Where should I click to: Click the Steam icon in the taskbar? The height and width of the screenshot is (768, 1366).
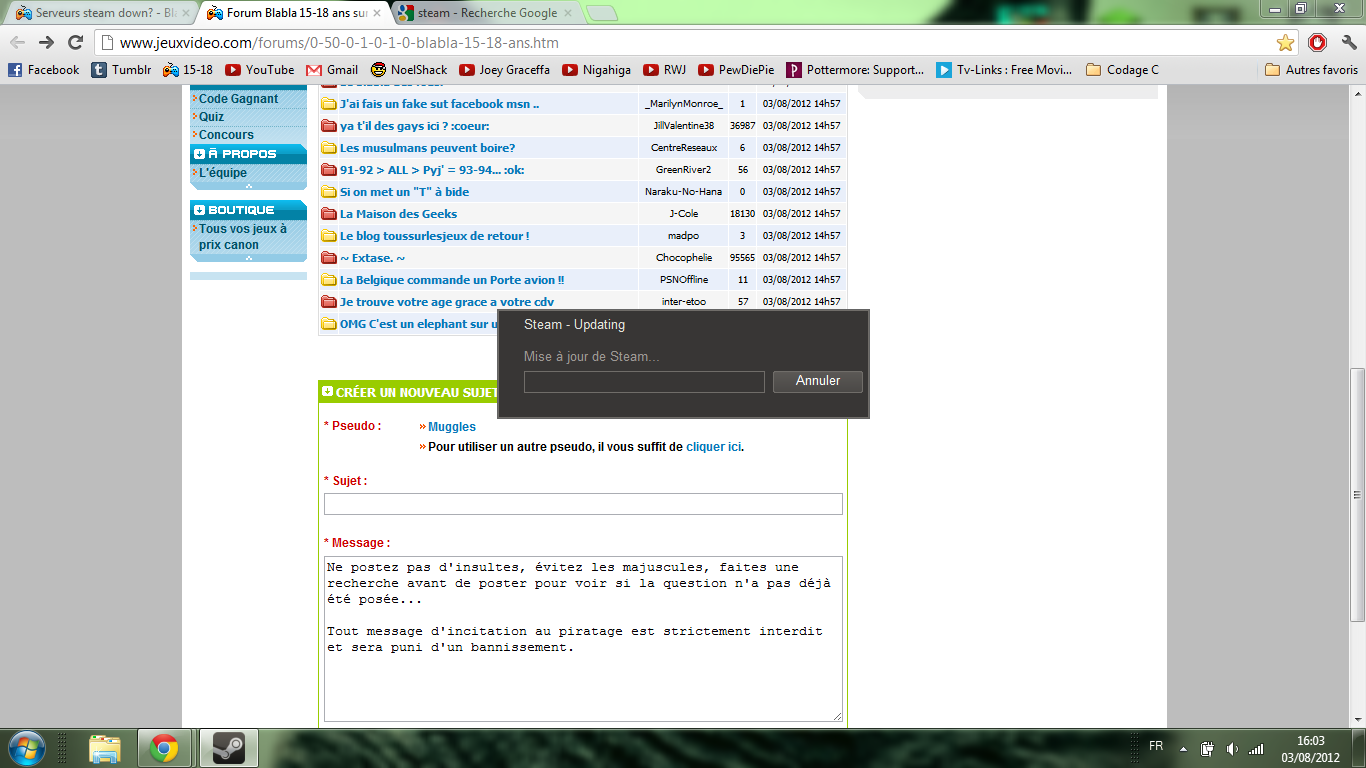click(x=229, y=748)
